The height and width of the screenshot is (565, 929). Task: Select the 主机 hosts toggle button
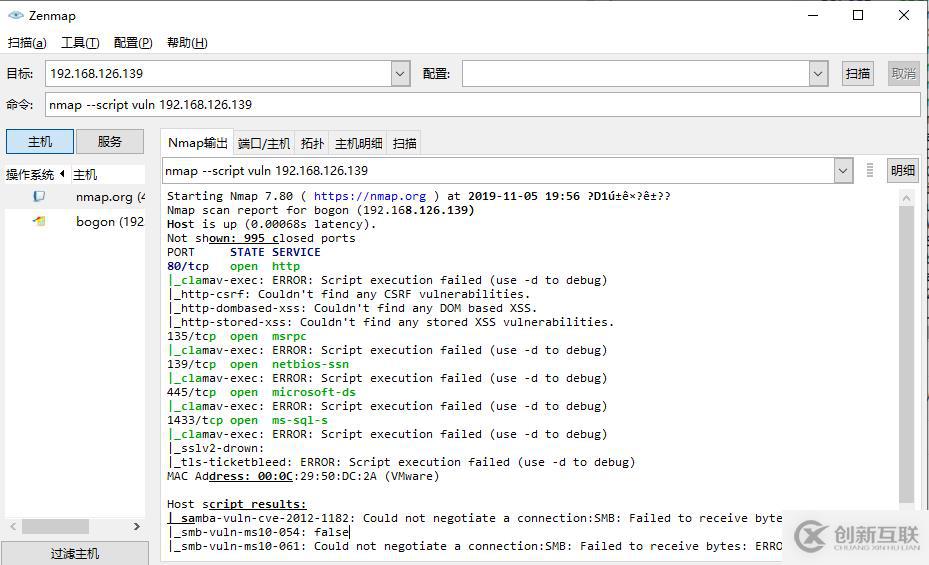click(x=40, y=142)
